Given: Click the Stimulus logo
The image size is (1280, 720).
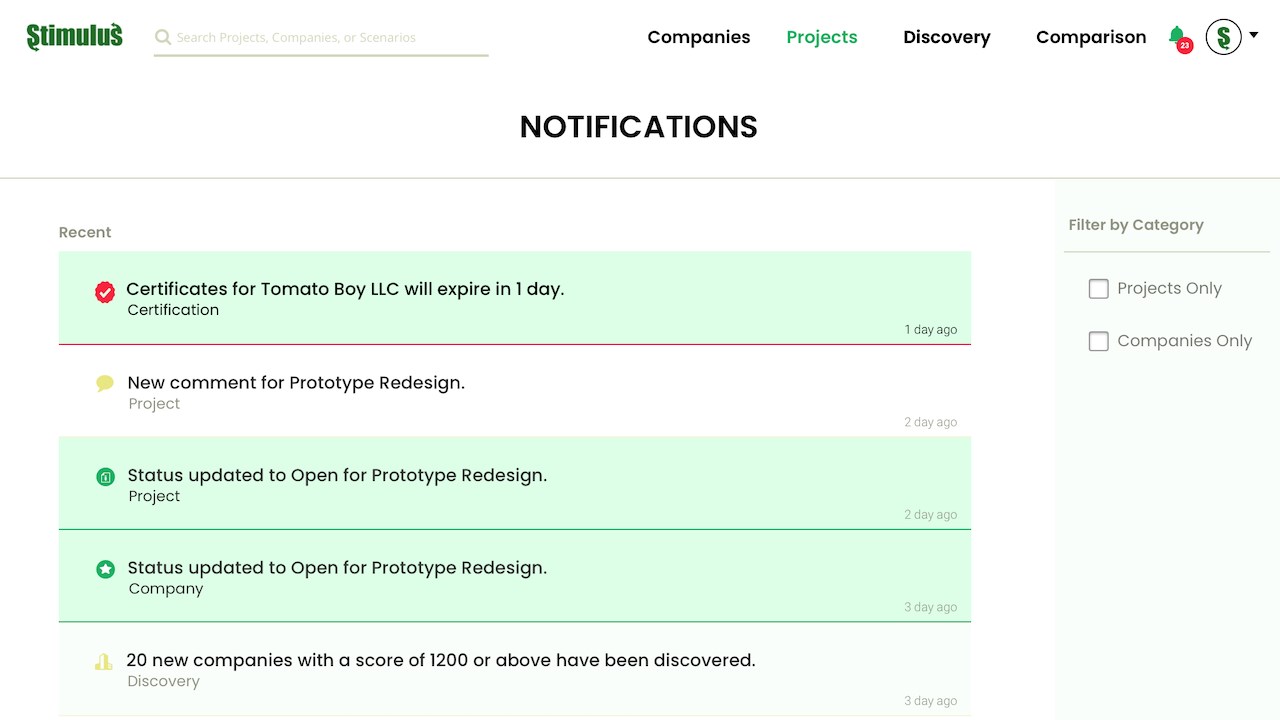Looking at the screenshot, I should [75, 37].
